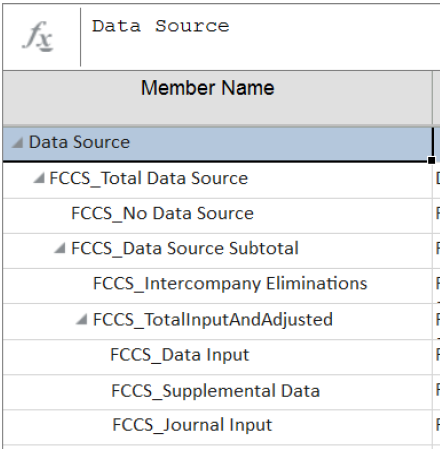This screenshot has width=442, height=455.
Task: Select the FCCS_No Data Source member
Action: pyautogui.click(x=162, y=213)
